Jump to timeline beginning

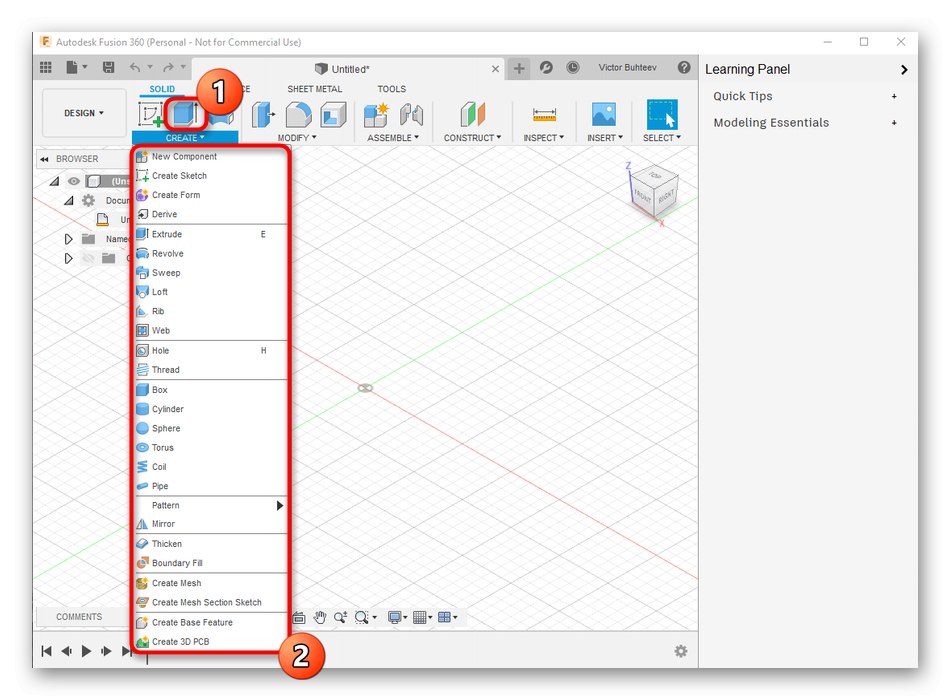[46, 651]
